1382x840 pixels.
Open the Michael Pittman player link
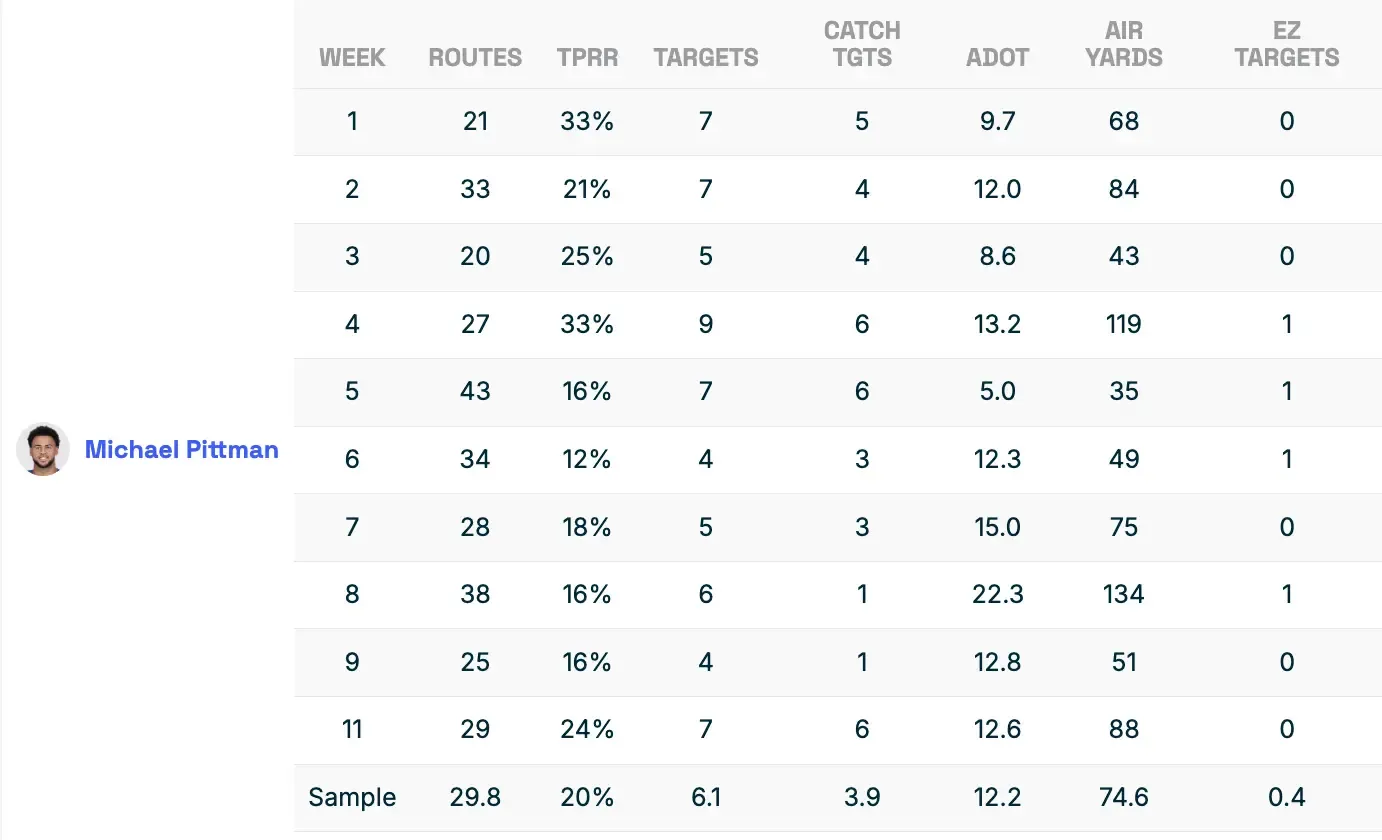tap(181, 450)
